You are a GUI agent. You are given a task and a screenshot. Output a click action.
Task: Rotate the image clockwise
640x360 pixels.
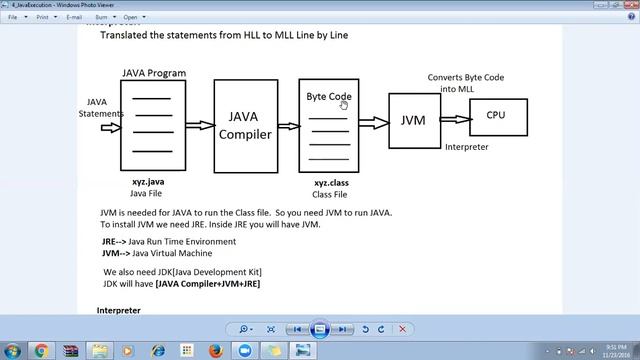coord(381,329)
